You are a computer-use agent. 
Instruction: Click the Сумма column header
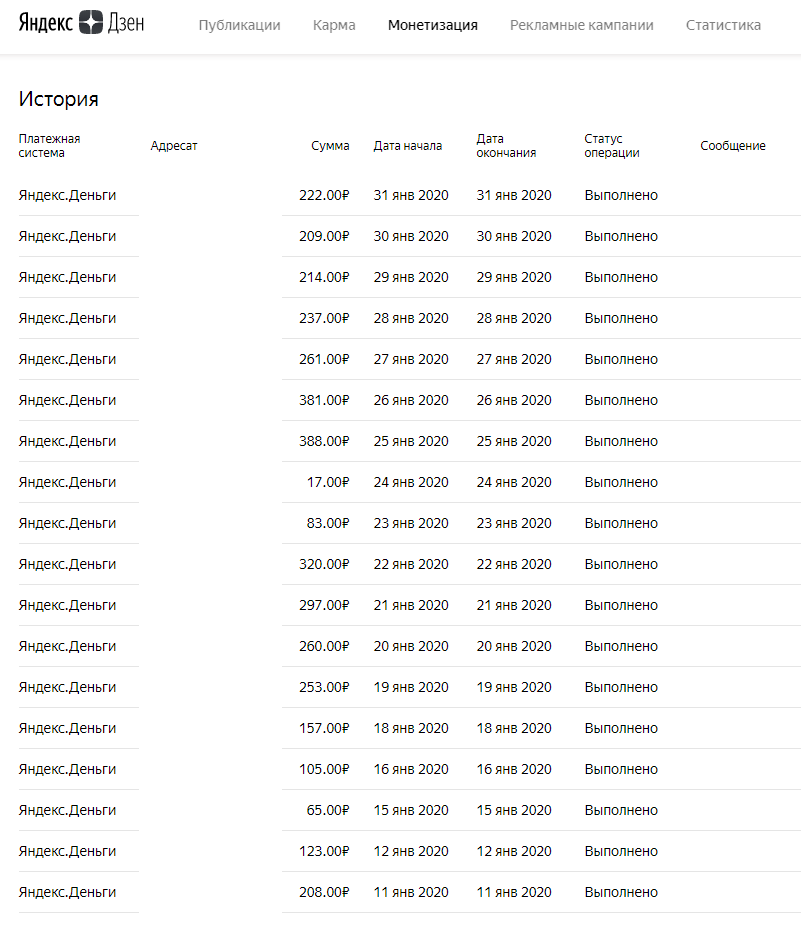(x=330, y=146)
